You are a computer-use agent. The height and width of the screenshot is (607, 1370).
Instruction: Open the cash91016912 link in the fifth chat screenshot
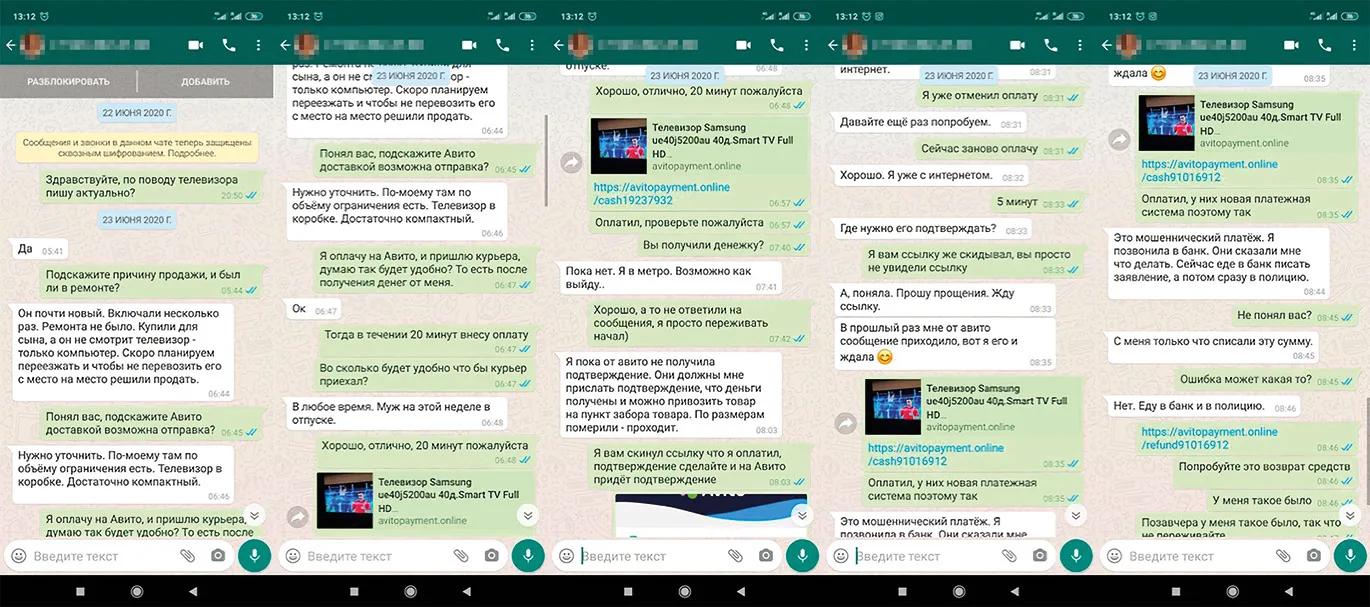point(1209,171)
